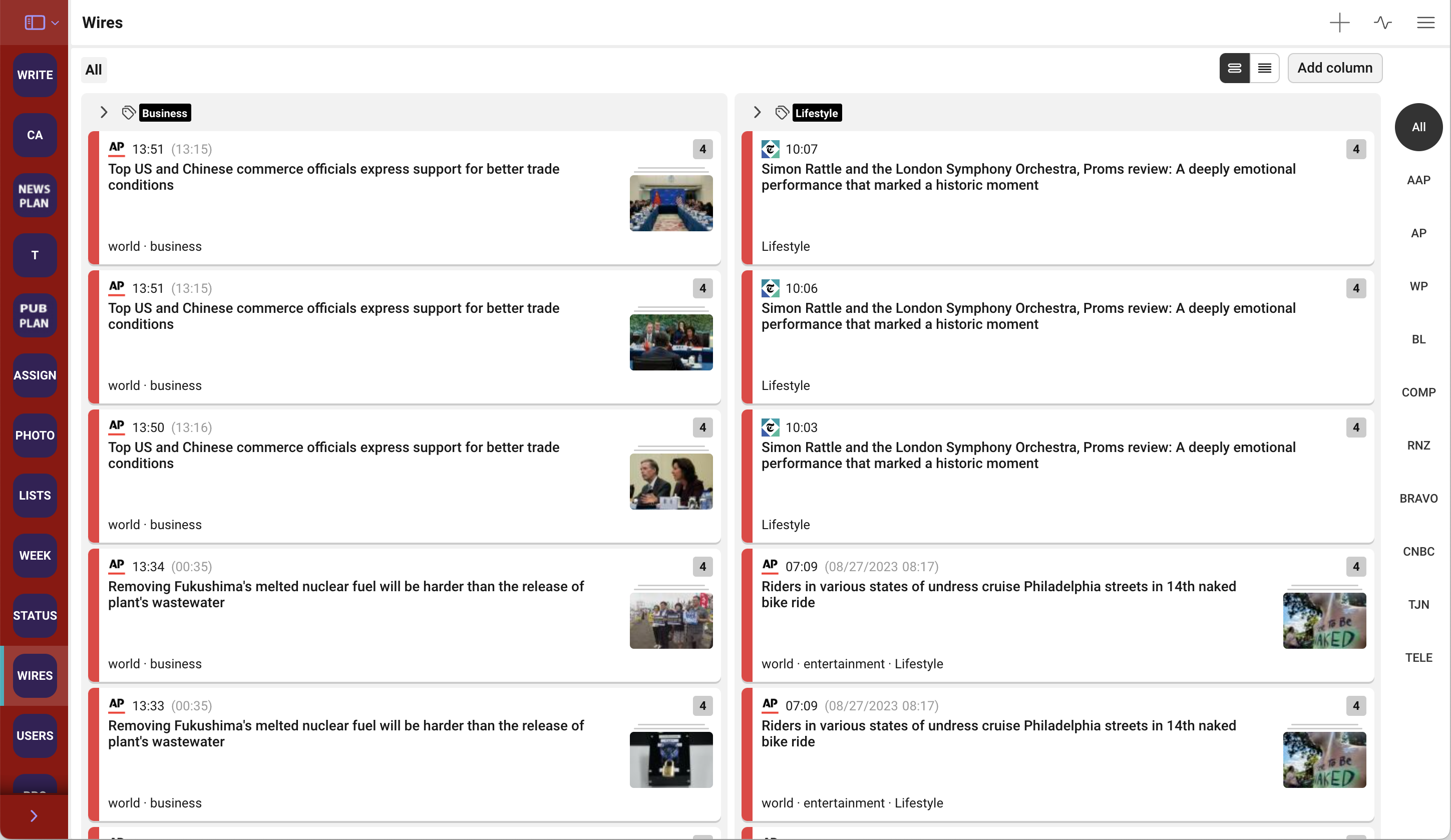Click the Add column button
The width and height of the screenshot is (1451, 840).
tap(1334, 68)
